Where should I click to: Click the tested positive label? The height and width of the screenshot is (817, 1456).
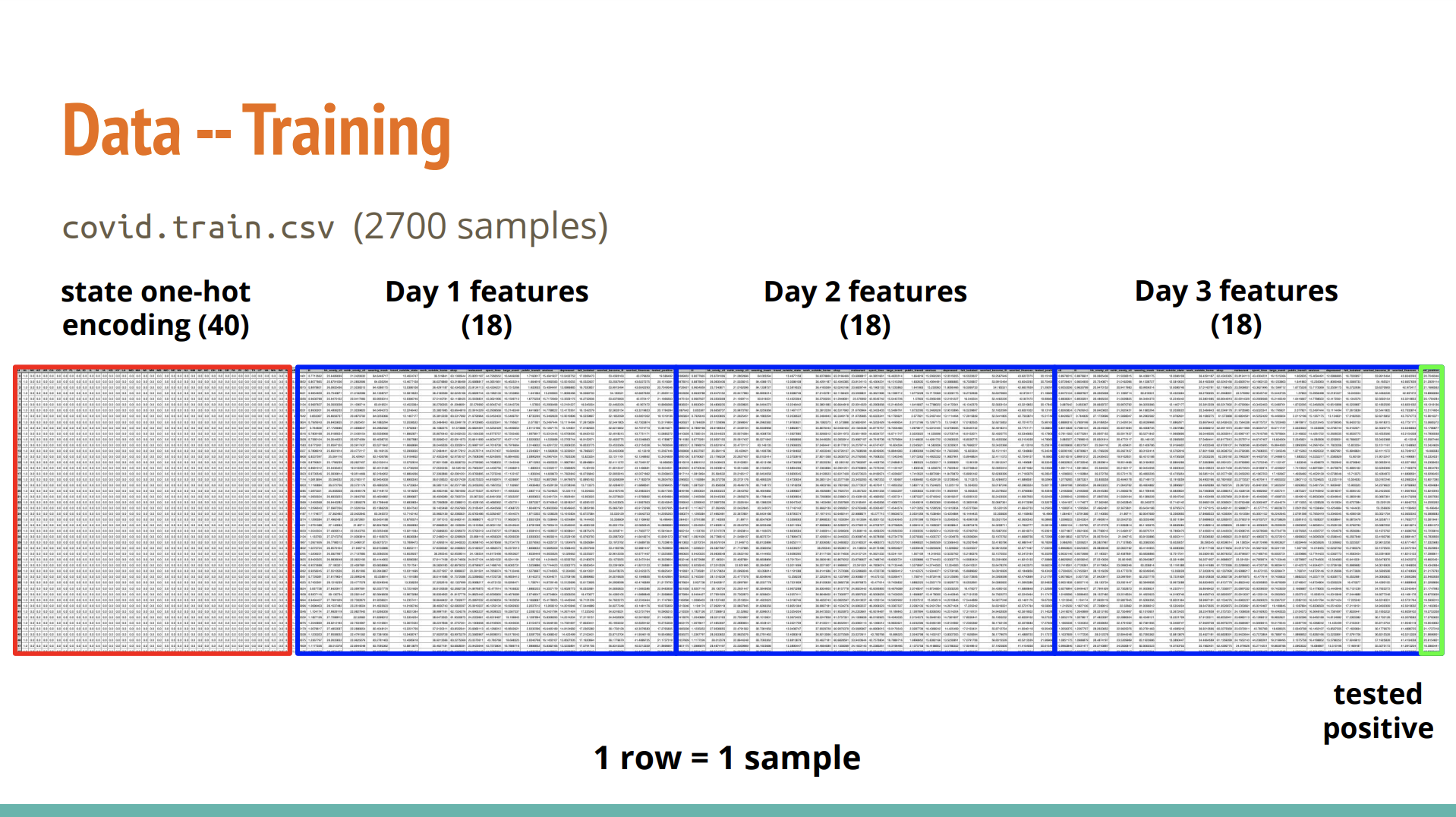pyautogui.click(x=1378, y=711)
